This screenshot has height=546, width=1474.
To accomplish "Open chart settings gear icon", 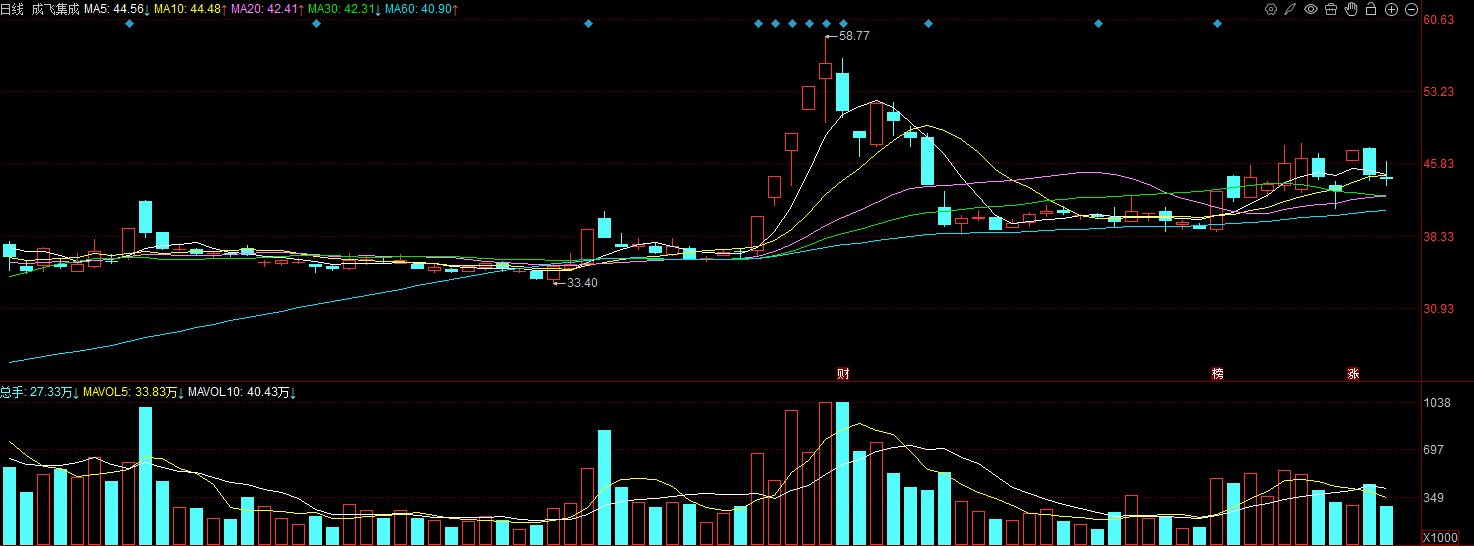I will click(1271, 9).
